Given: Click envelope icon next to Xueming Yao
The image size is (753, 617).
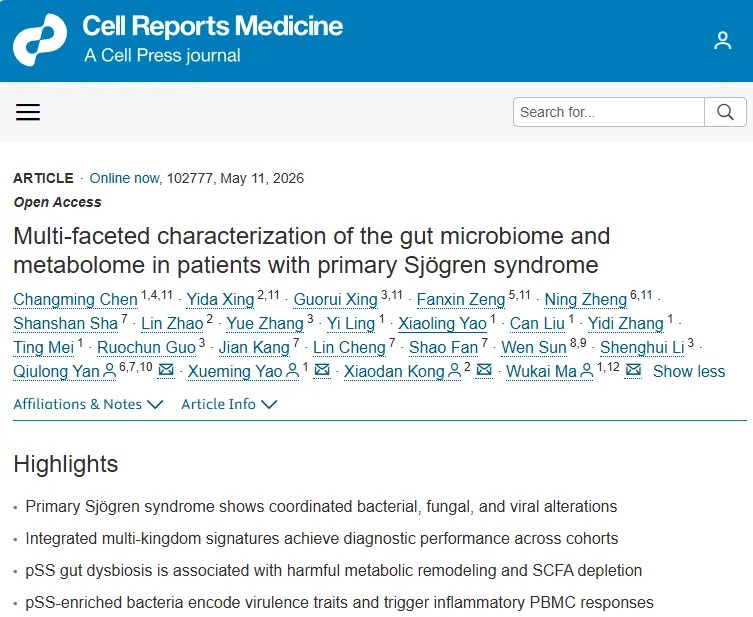Looking at the screenshot, I should (x=322, y=370).
